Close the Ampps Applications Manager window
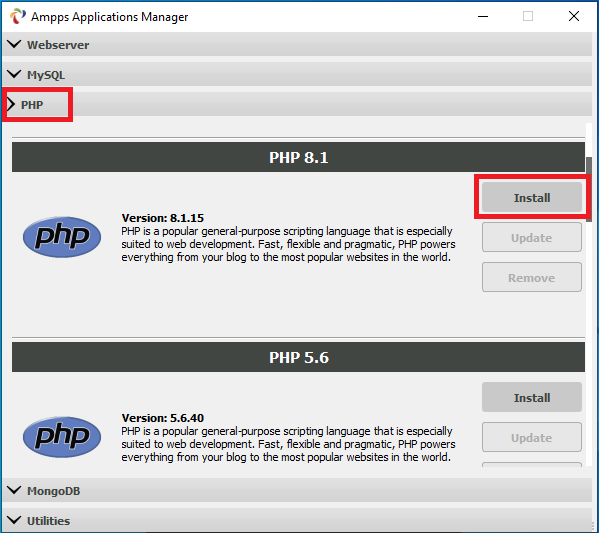This screenshot has width=599, height=533. click(574, 16)
